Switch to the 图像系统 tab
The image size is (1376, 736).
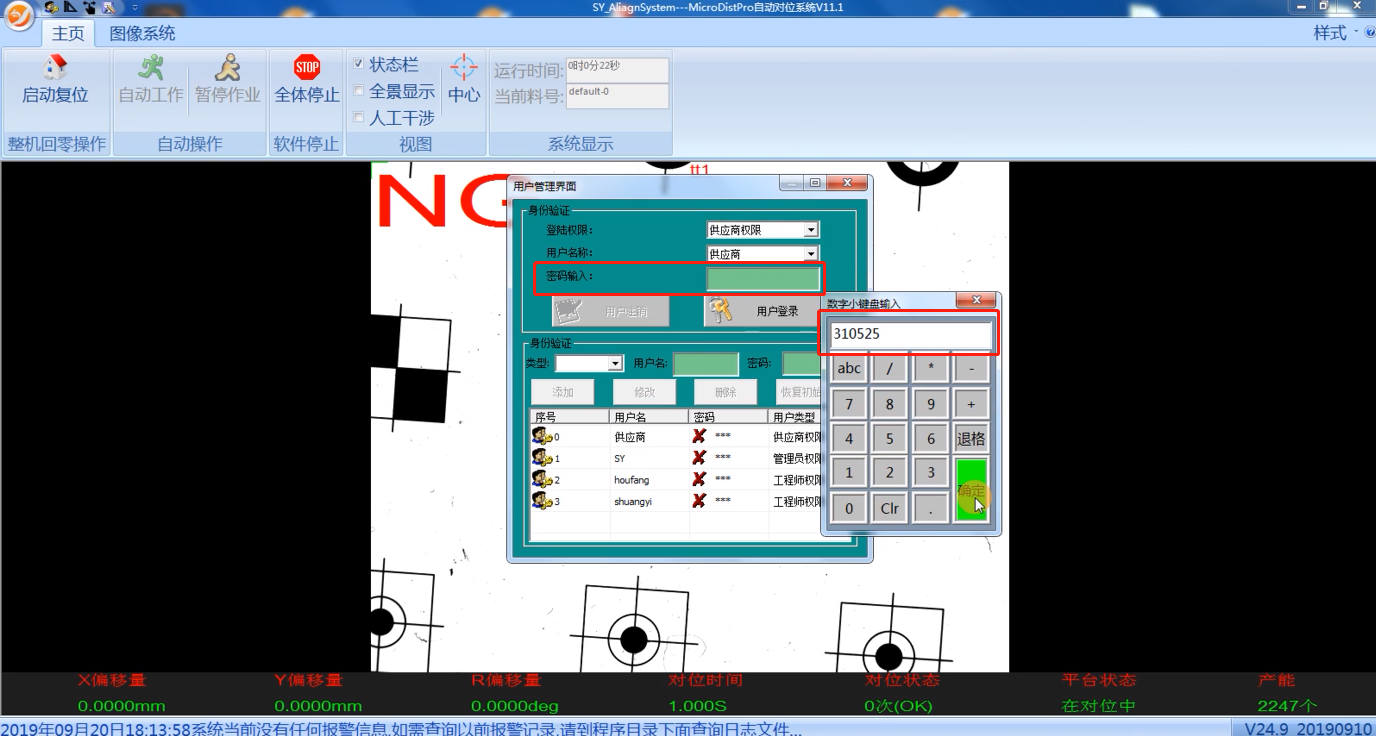(x=142, y=33)
